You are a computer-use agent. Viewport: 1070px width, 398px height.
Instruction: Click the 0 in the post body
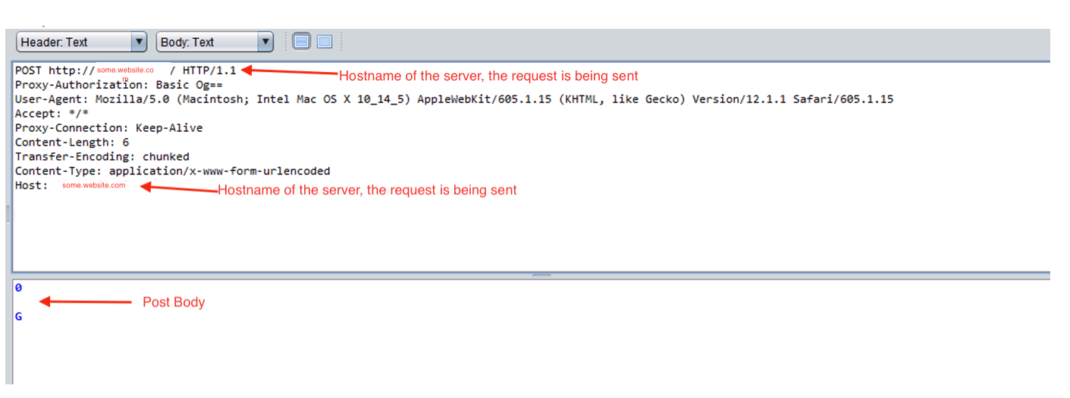click(x=18, y=287)
